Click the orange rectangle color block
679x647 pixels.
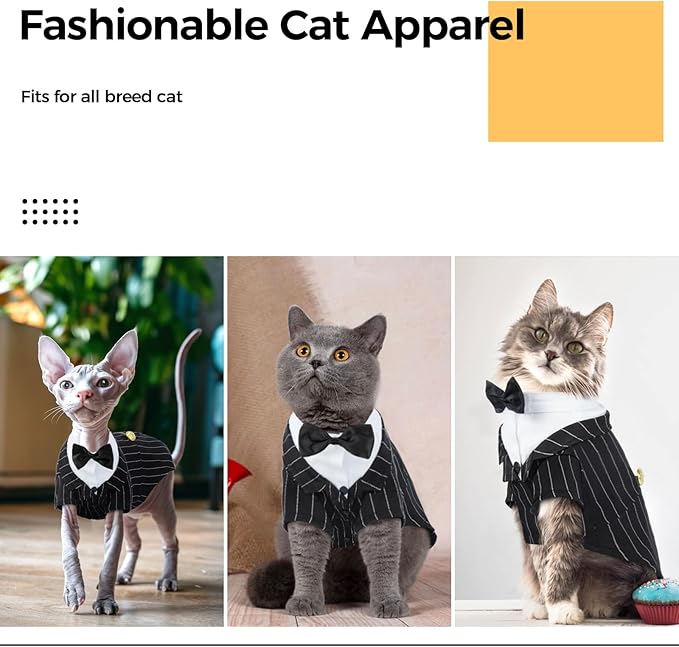point(576,71)
